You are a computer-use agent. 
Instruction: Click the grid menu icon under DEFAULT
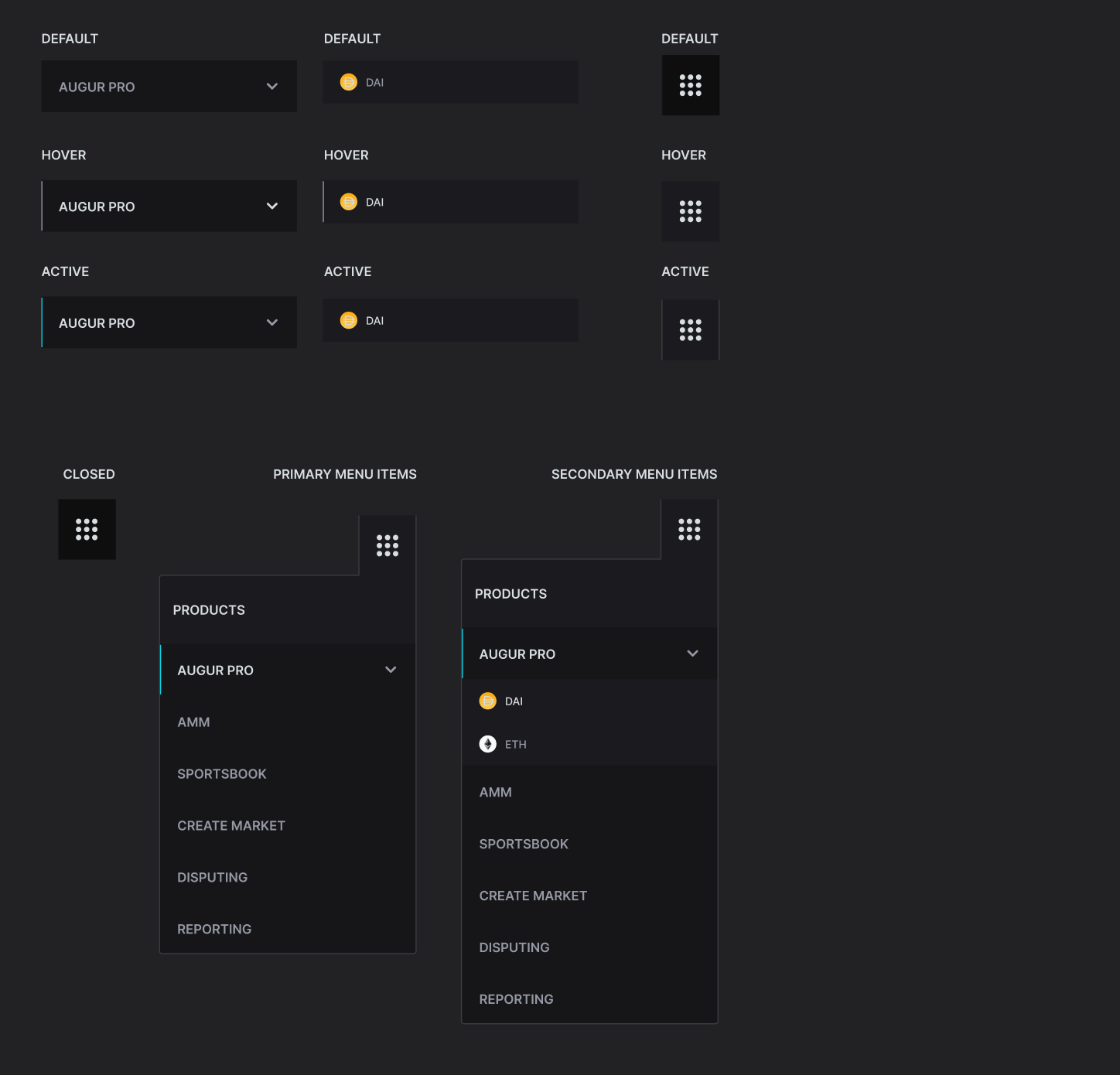coord(691,85)
